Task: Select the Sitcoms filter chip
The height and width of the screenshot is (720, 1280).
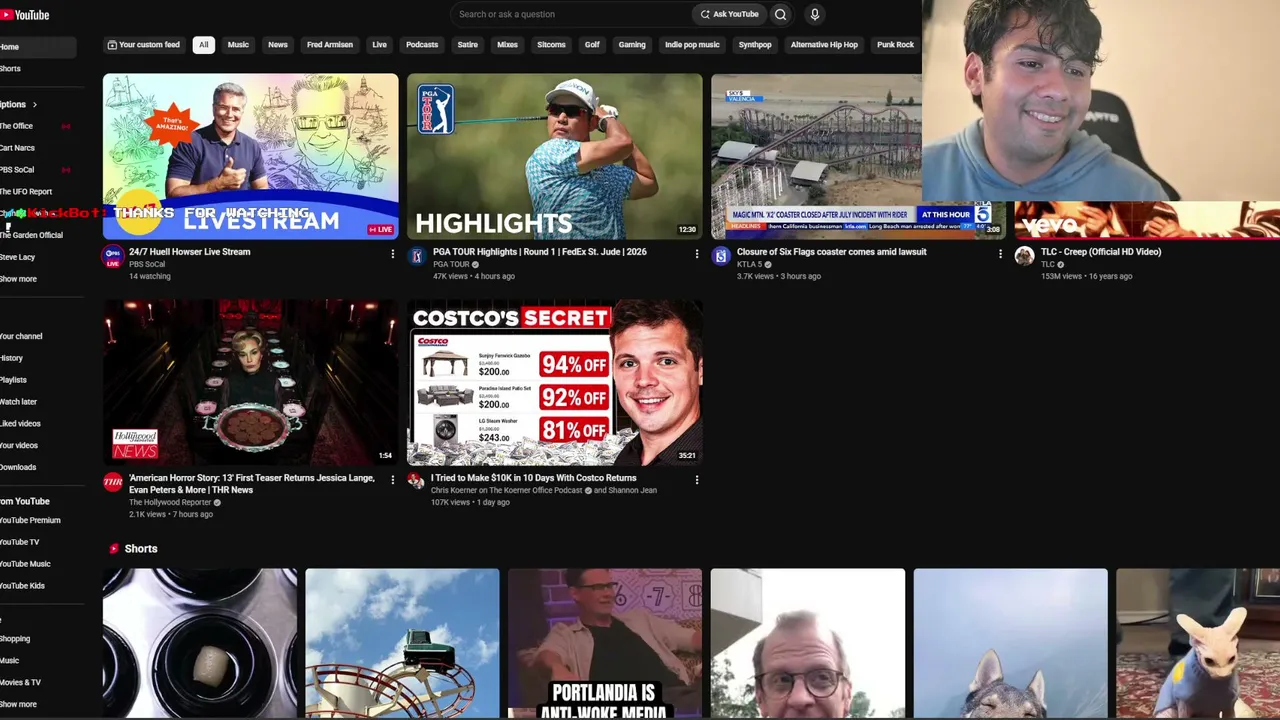Action: (x=551, y=45)
